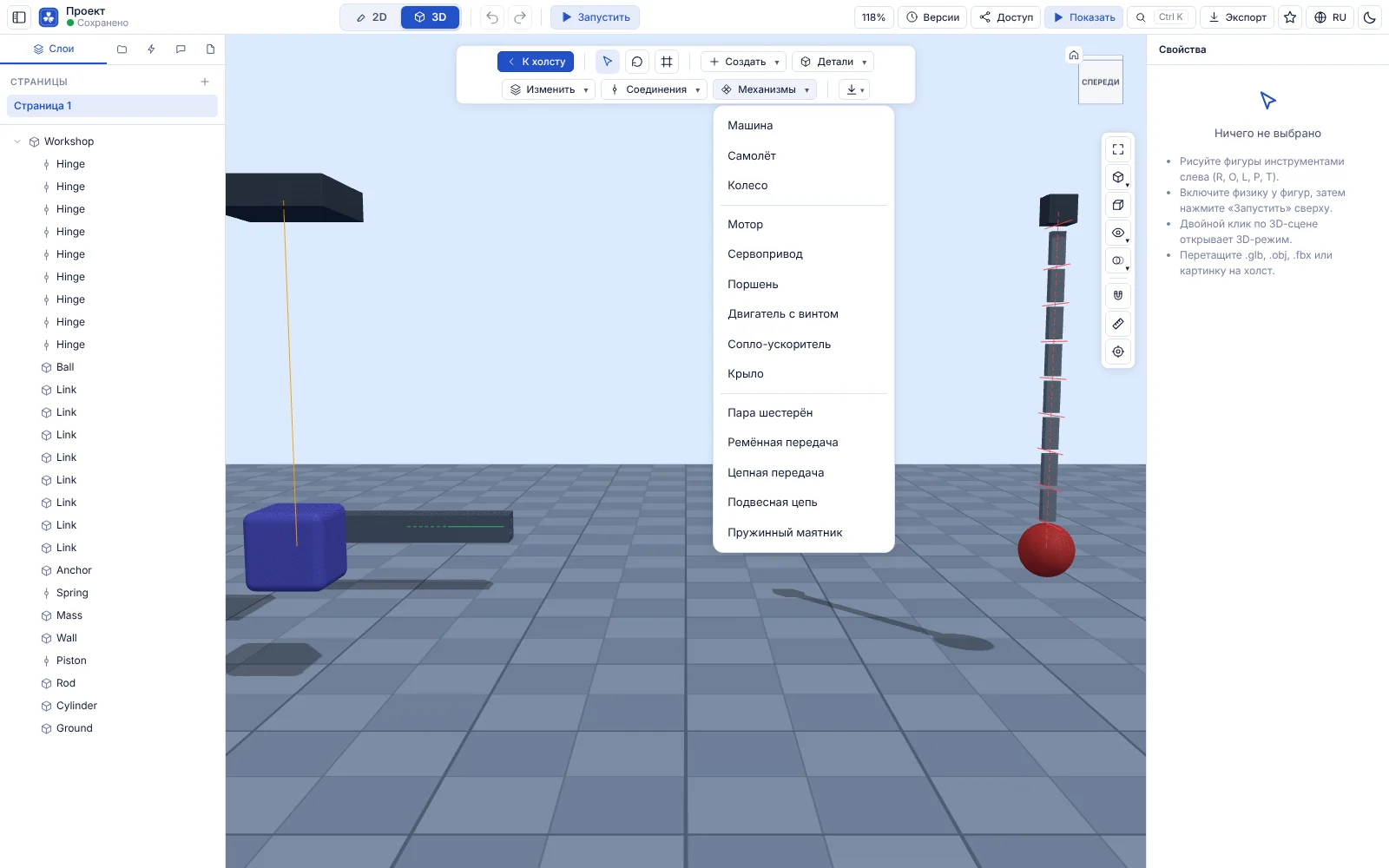Select the cursor pointer tool
Image resolution: width=1389 pixels, height=868 pixels.
point(608,62)
